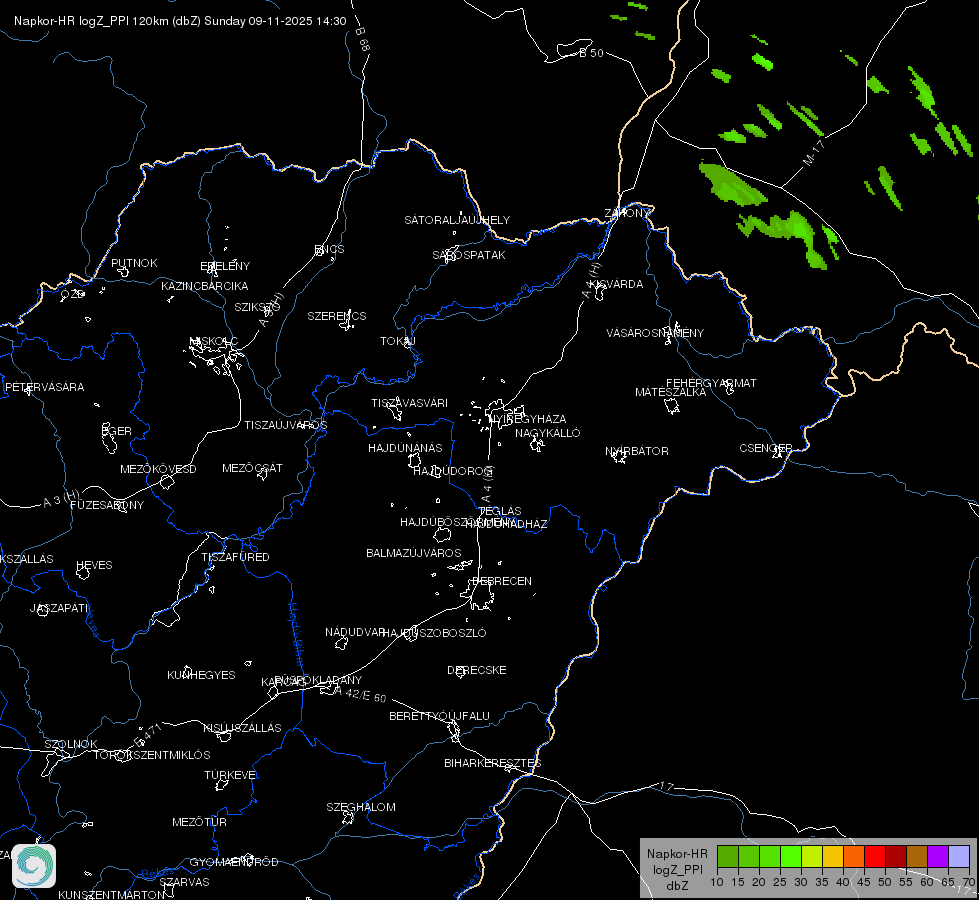The height and width of the screenshot is (900, 979).
Task: Click the VASAROSNAMENY town label
Action: 655,333
